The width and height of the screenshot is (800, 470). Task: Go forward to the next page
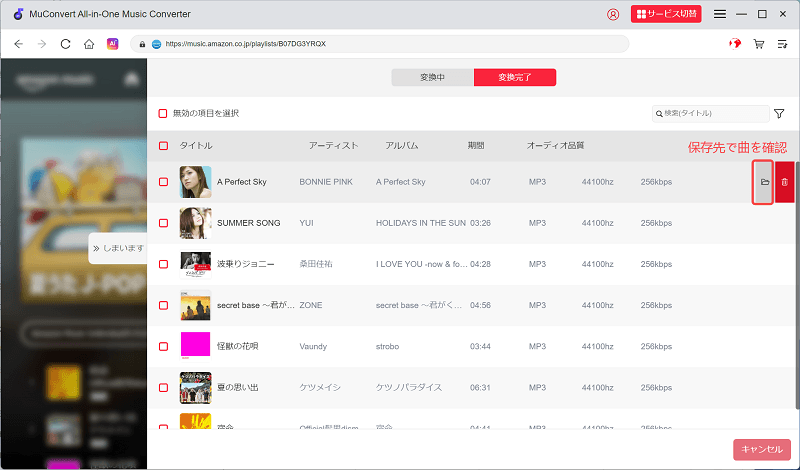pos(42,44)
